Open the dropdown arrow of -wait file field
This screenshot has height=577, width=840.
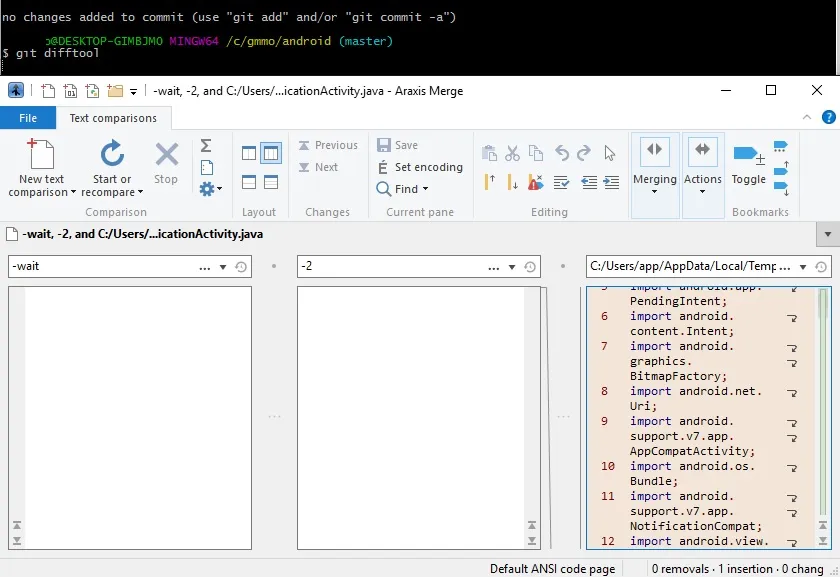tap(223, 267)
